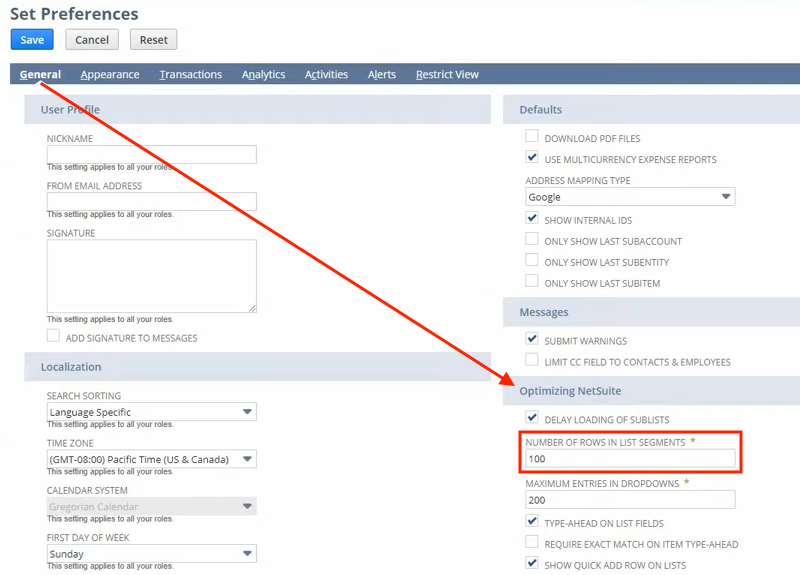The height and width of the screenshot is (575, 800).
Task: Select the Restrict View tab
Action: pyautogui.click(x=447, y=74)
